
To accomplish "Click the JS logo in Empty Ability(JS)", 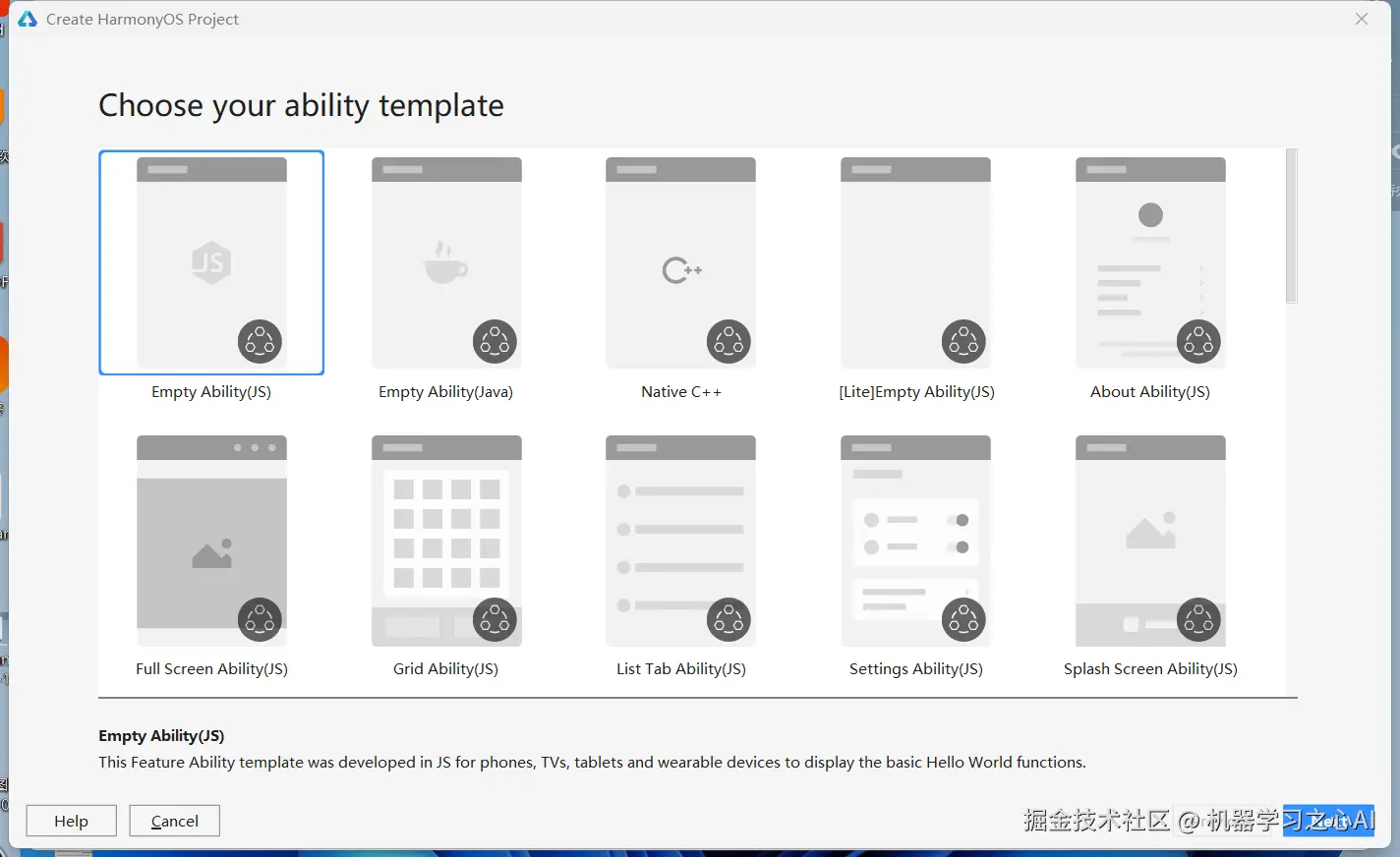I will [x=211, y=262].
